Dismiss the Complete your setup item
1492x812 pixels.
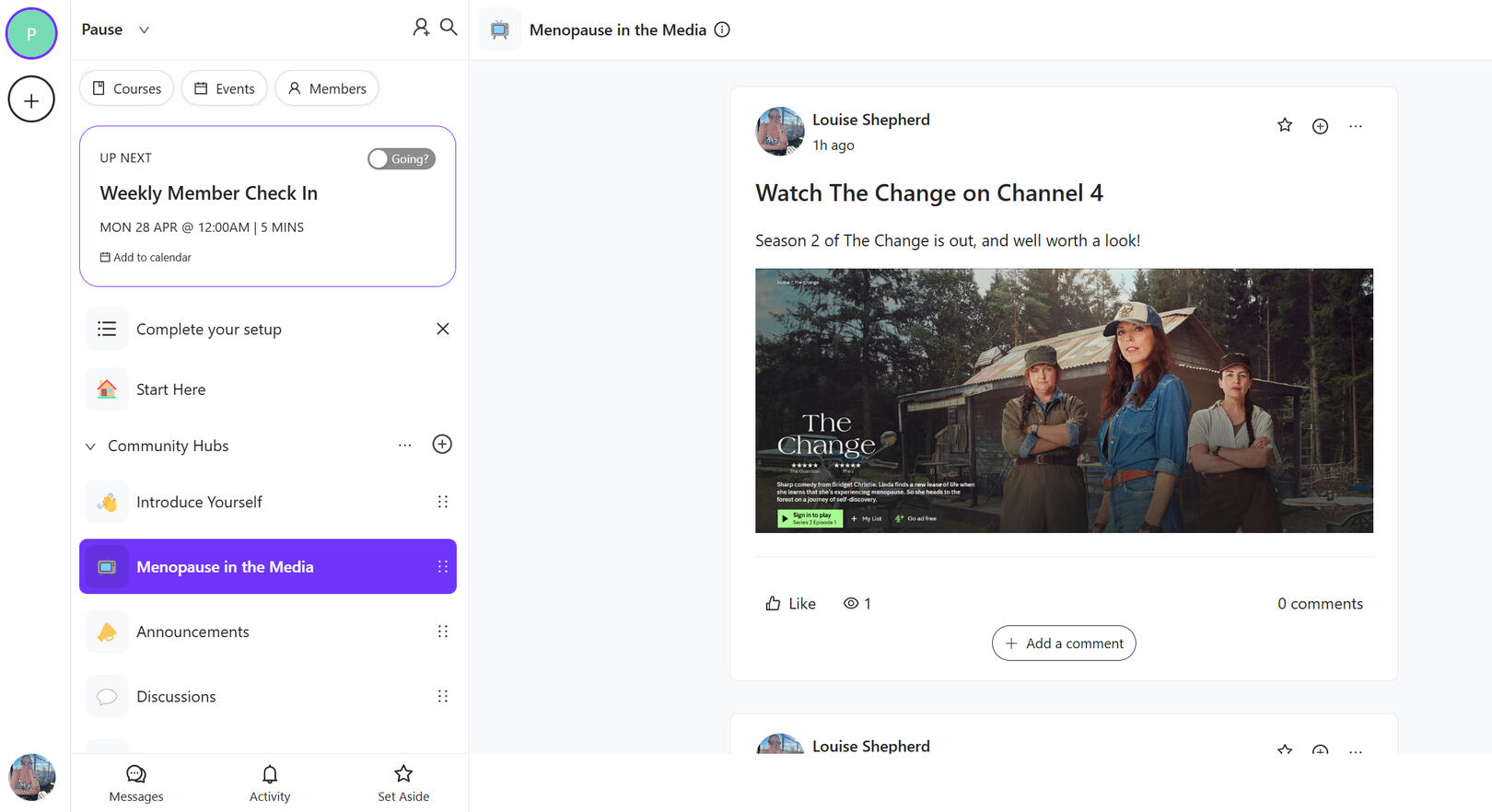443,329
